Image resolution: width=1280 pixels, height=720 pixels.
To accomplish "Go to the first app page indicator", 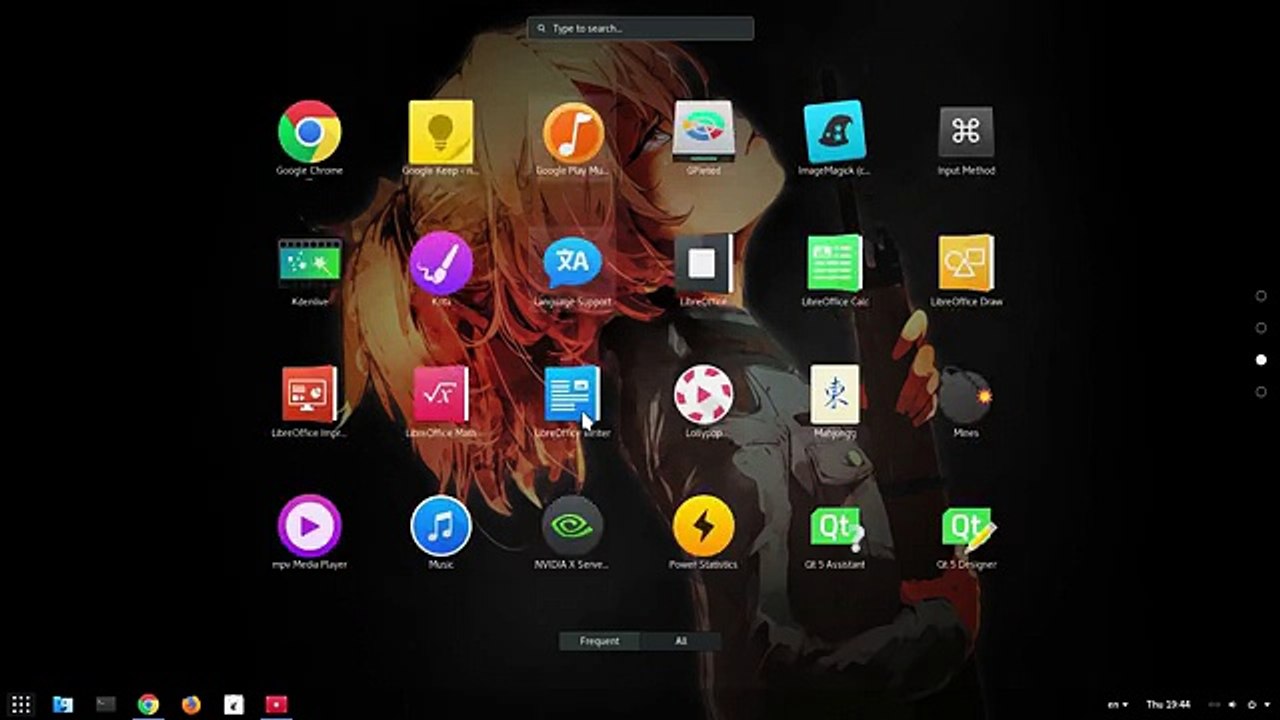I will (1261, 296).
